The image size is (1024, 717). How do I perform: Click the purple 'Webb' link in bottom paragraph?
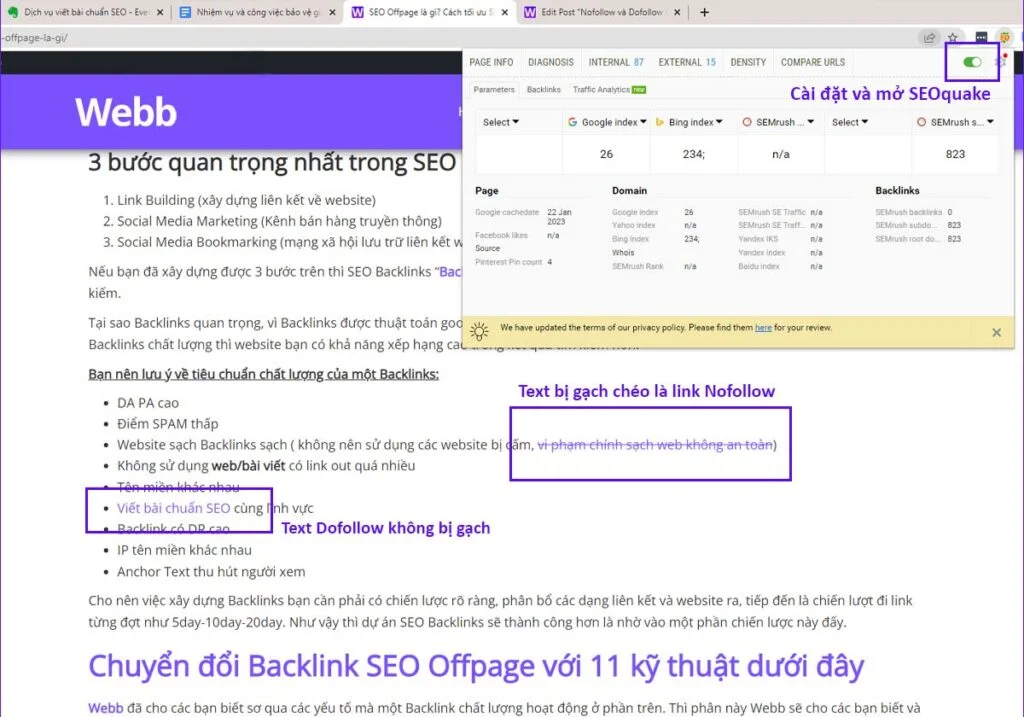point(105,708)
